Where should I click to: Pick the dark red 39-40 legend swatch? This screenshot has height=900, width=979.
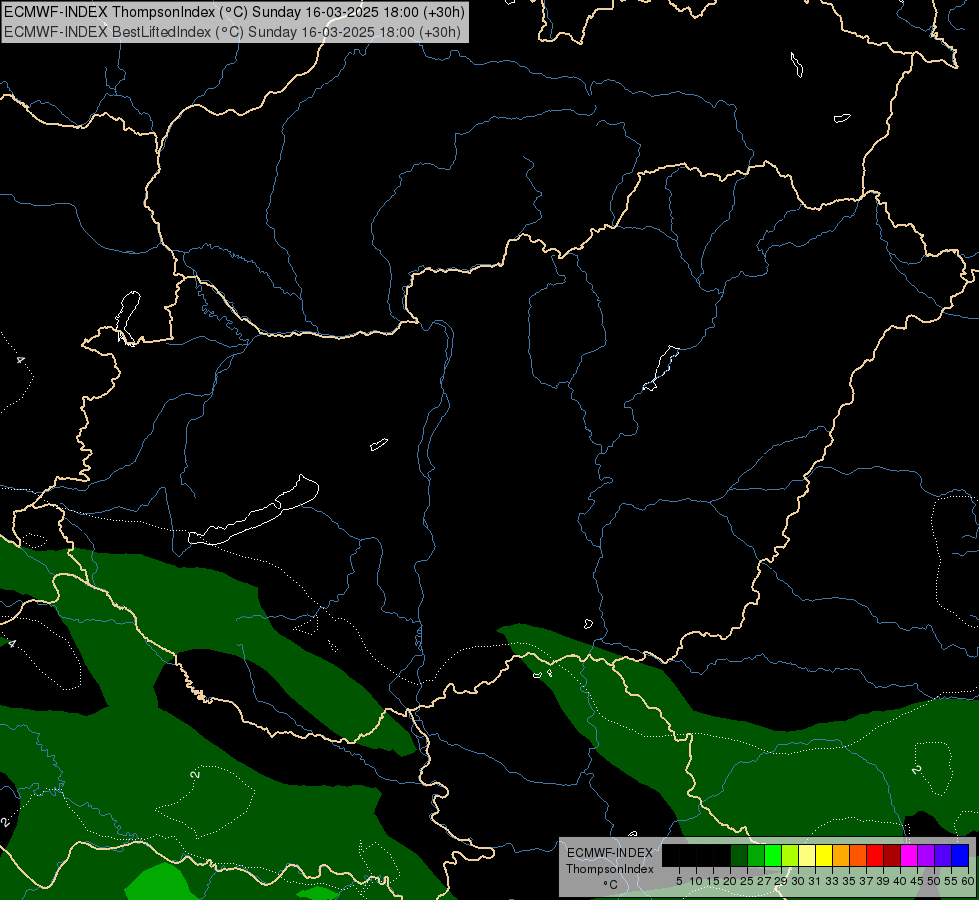892,855
